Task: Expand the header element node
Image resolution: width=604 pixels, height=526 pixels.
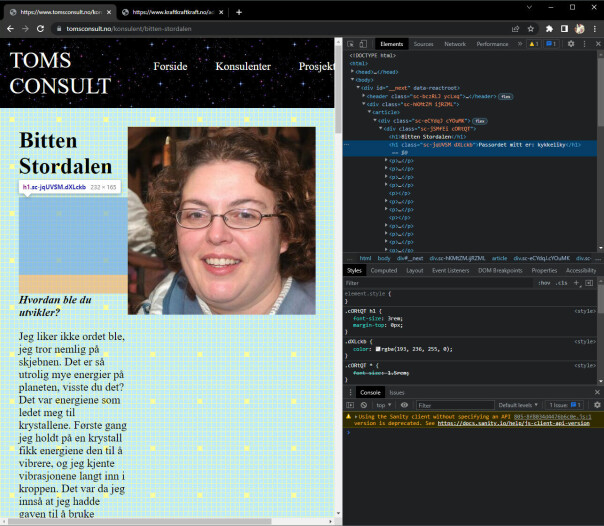Action: [x=364, y=96]
